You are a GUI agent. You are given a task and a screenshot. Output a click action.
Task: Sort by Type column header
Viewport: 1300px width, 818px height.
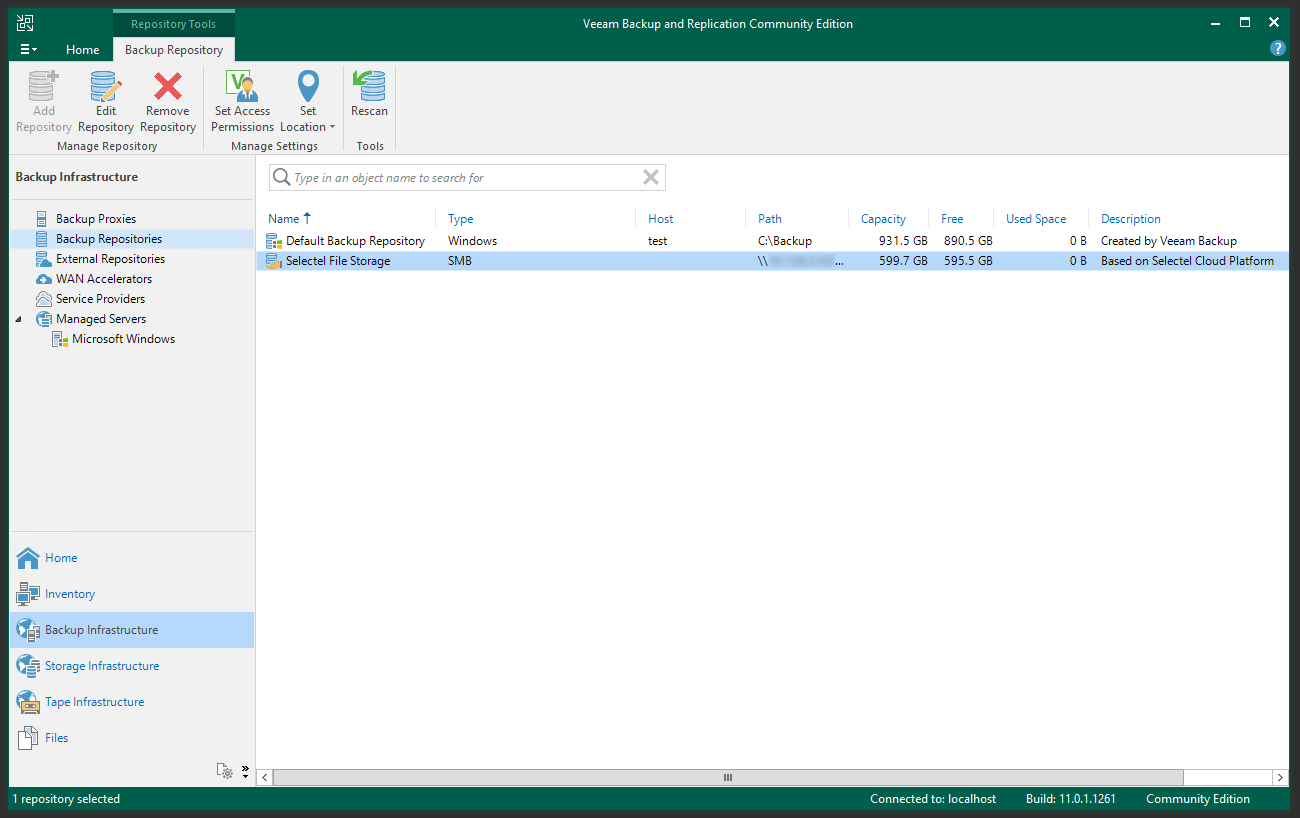[x=461, y=219]
